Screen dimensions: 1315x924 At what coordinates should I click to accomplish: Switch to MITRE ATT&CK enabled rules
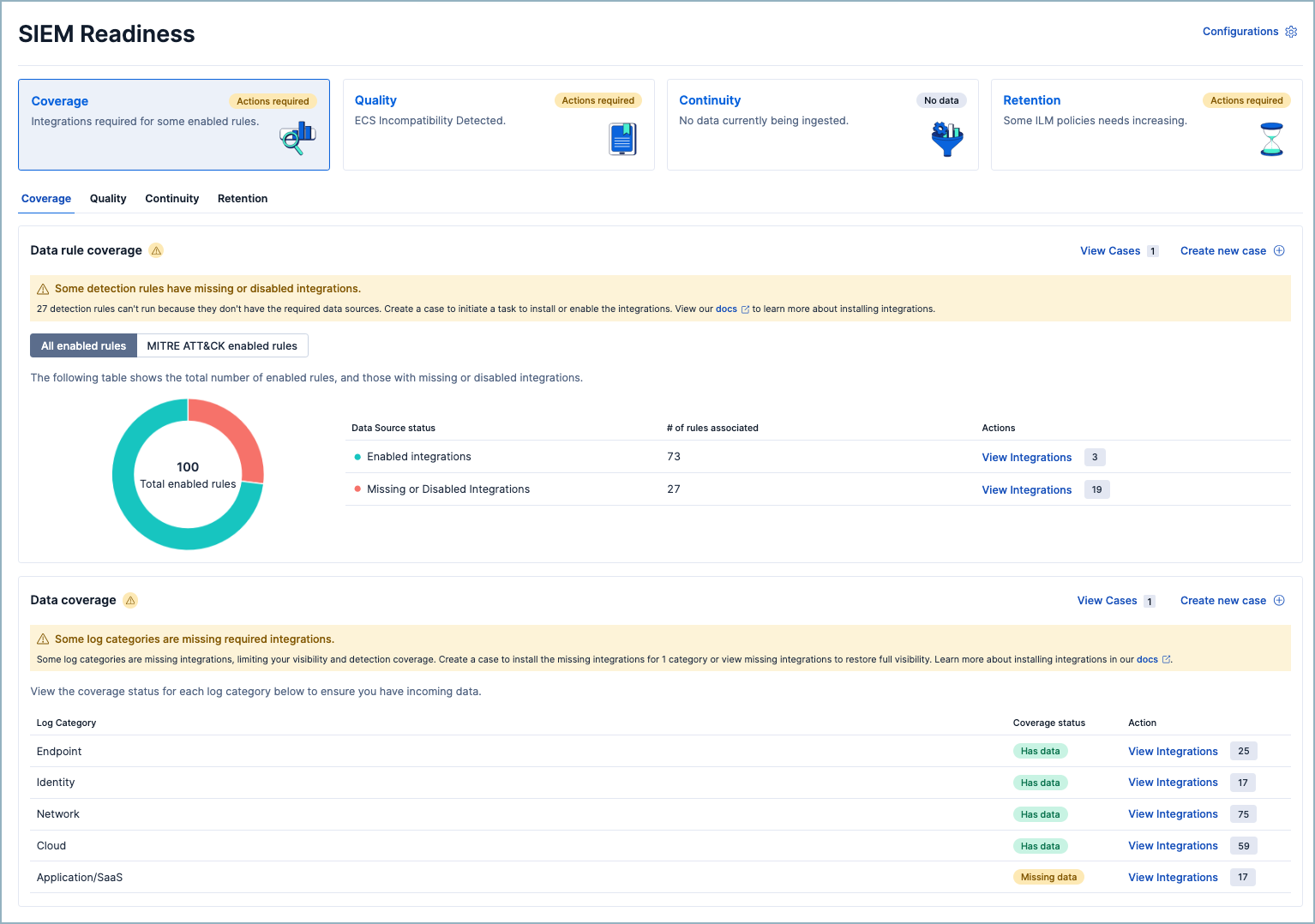point(222,345)
